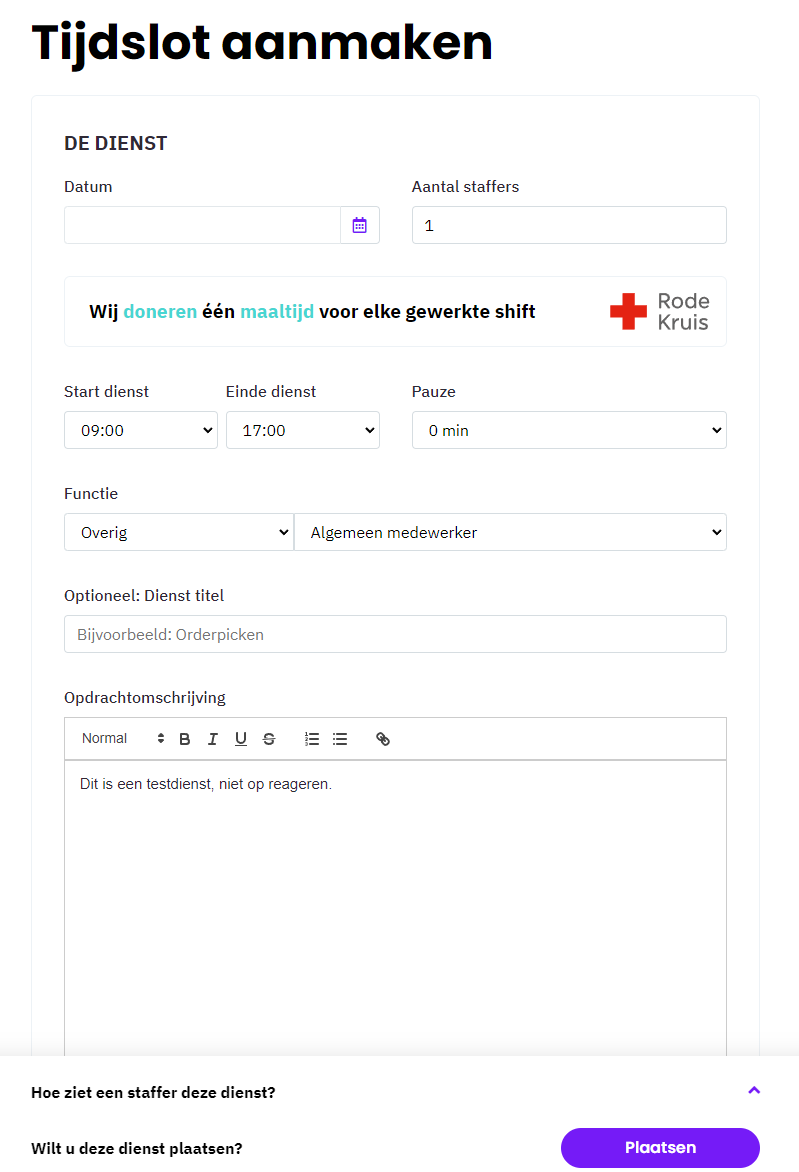799x1172 pixels.
Task: Open the Algemeen medewerker dropdown
Action: pos(510,532)
